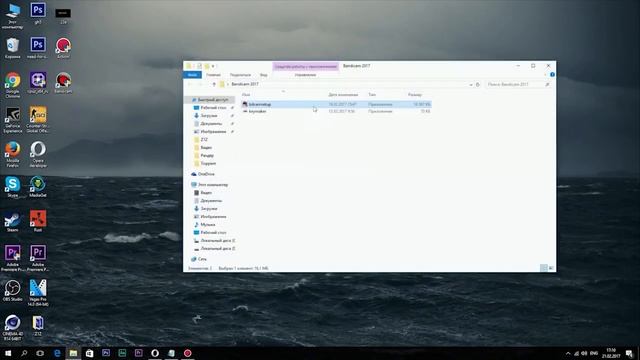Expand the Explorer ribbon chevron

[545, 75]
